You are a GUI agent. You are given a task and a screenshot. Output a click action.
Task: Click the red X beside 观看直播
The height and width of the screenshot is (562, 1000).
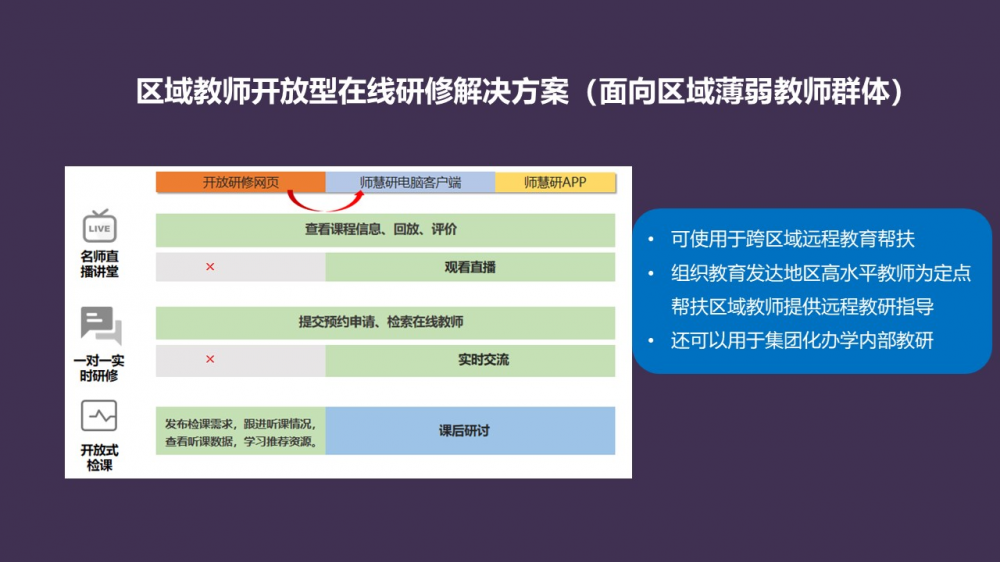point(210,267)
